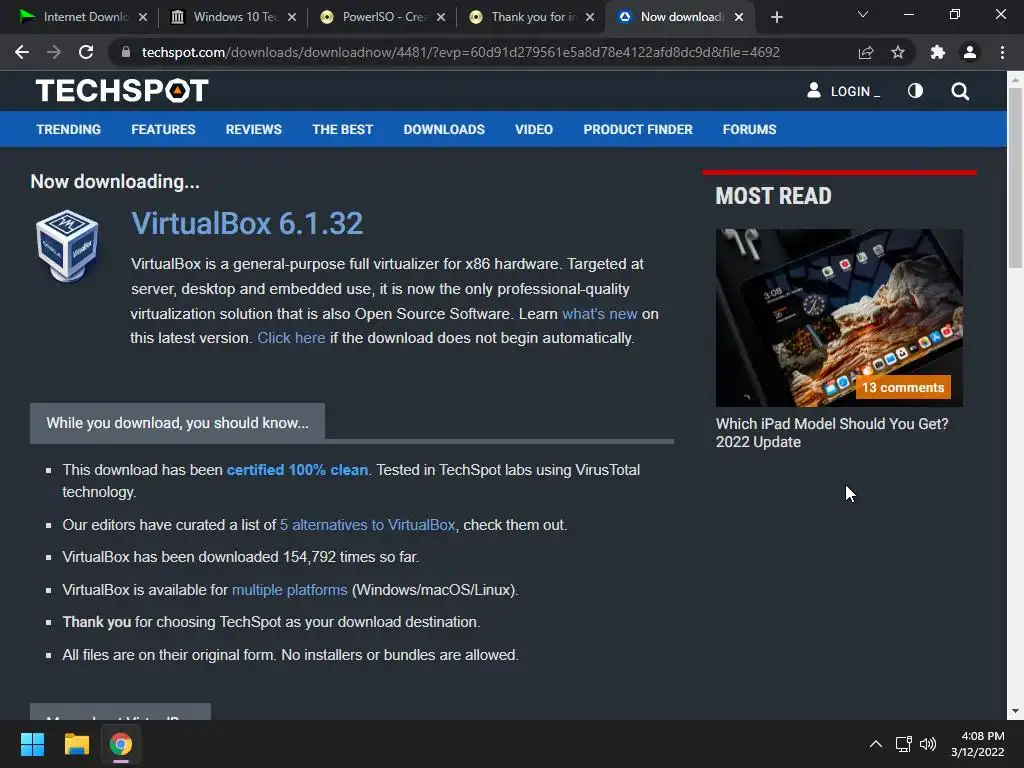Show hidden system tray icons
Viewport: 1024px width, 768px height.
pyautogui.click(x=876, y=744)
